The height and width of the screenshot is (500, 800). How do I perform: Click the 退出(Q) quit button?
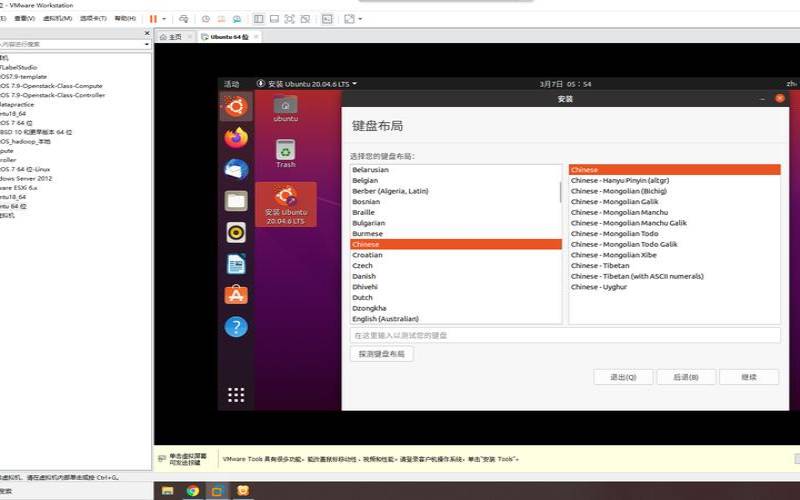623,377
